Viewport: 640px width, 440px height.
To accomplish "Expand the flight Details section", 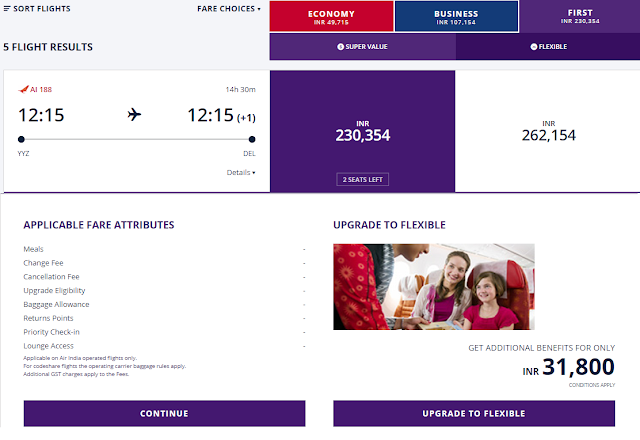I will [x=241, y=172].
